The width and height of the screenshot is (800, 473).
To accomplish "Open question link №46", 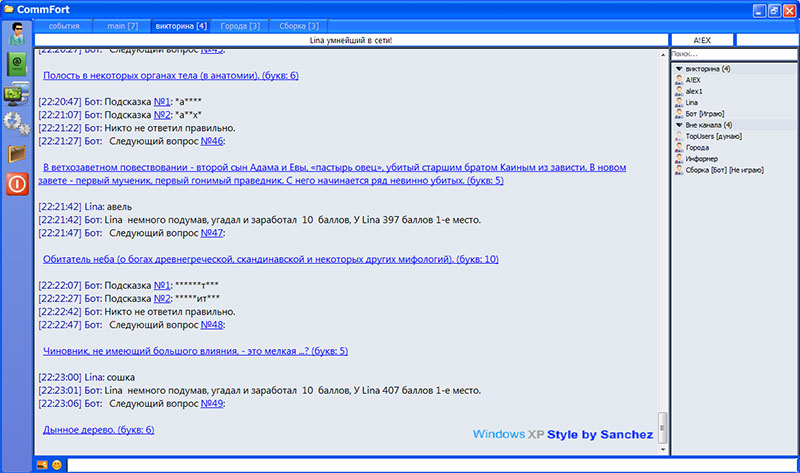I will 210,141.
